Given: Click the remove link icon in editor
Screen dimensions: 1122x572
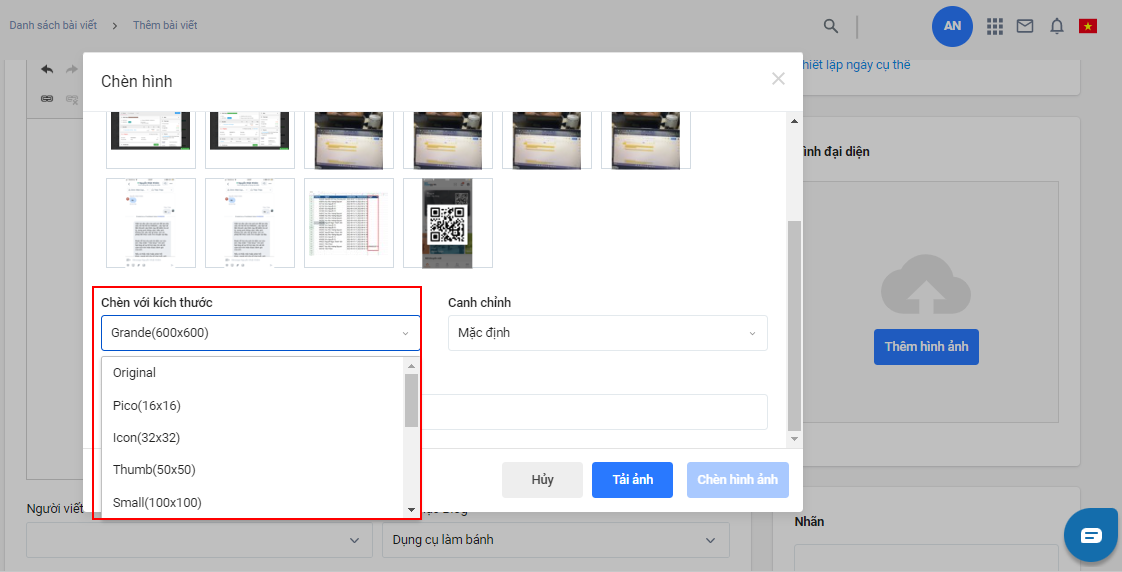Looking at the screenshot, I should 72,99.
